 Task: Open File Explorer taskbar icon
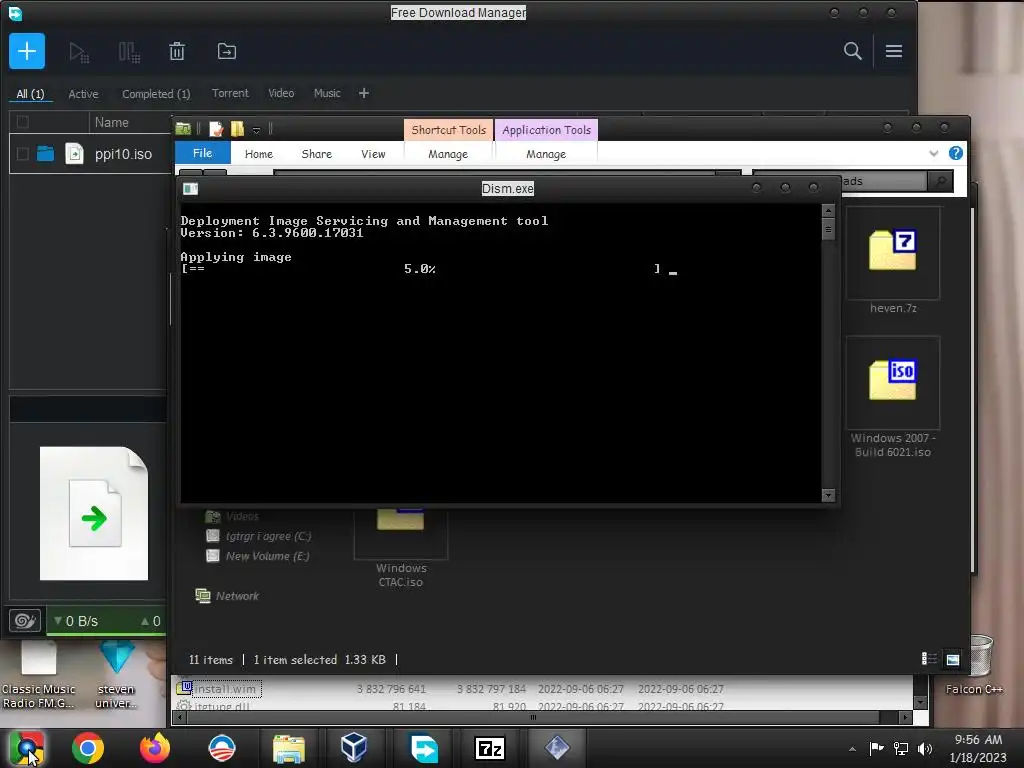tap(289, 748)
